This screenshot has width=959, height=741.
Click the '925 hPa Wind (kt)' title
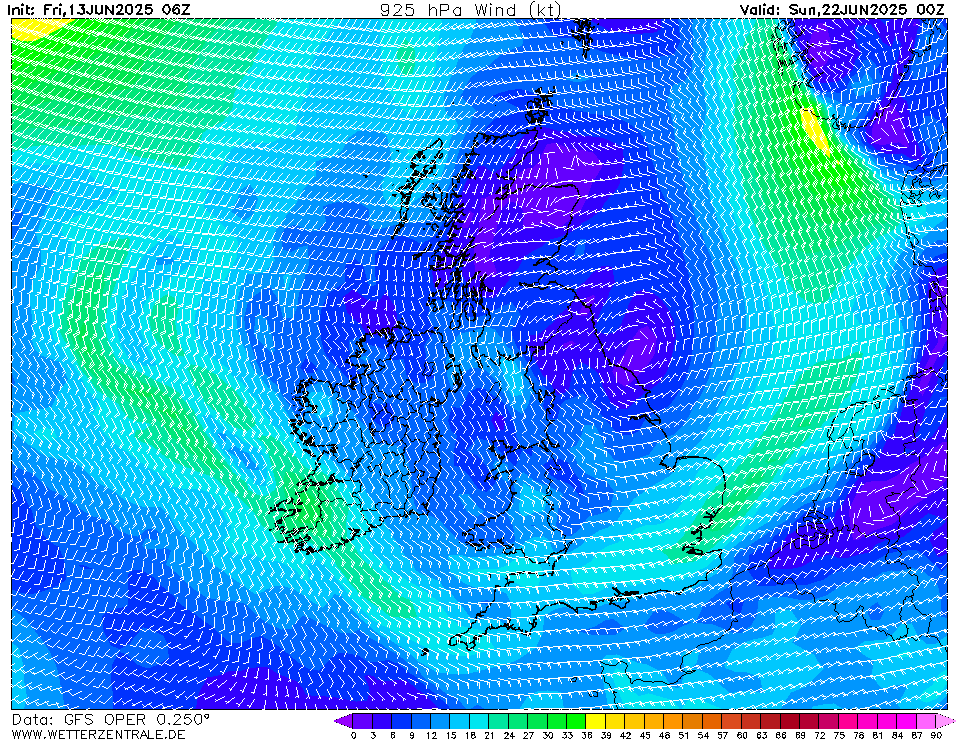tap(470, 10)
